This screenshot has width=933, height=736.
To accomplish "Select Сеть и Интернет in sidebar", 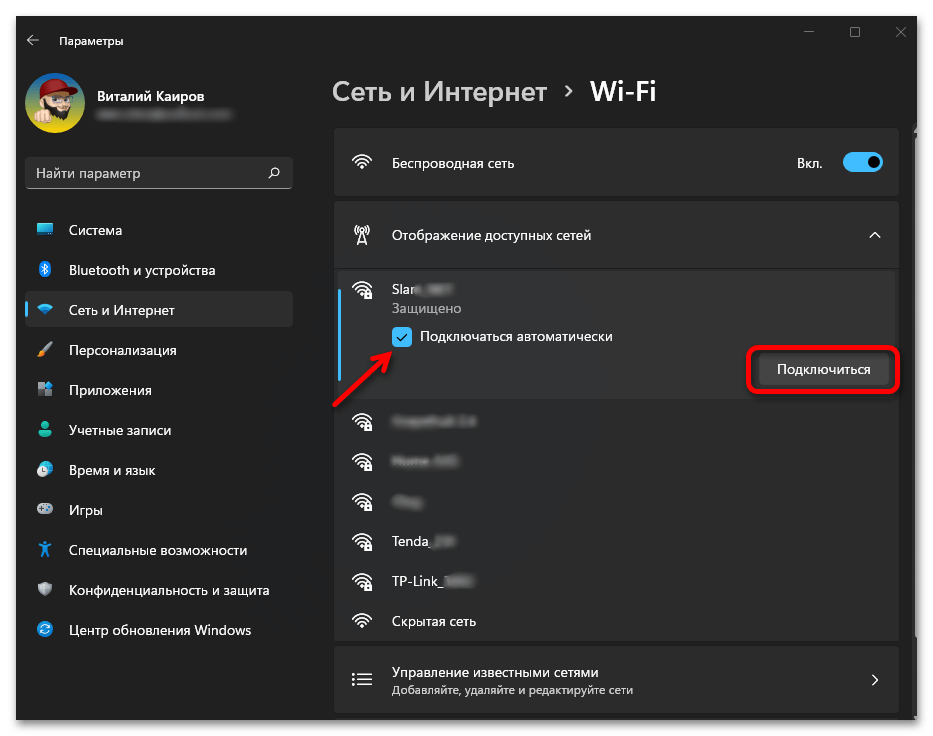I will [159, 310].
